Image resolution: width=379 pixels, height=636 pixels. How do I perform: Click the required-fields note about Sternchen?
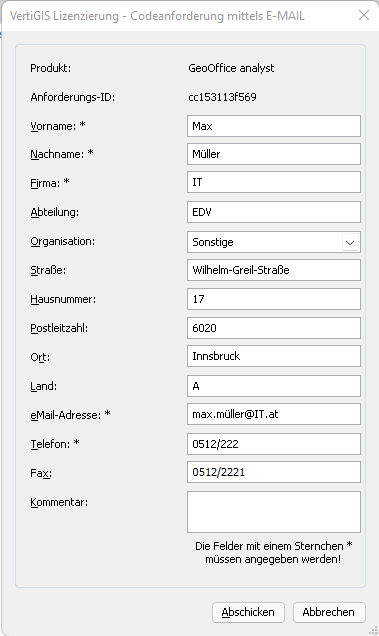(x=273, y=552)
